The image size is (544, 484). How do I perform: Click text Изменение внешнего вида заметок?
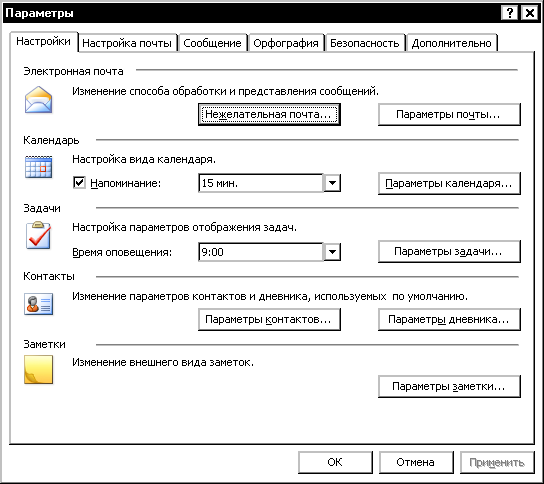pos(163,362)
